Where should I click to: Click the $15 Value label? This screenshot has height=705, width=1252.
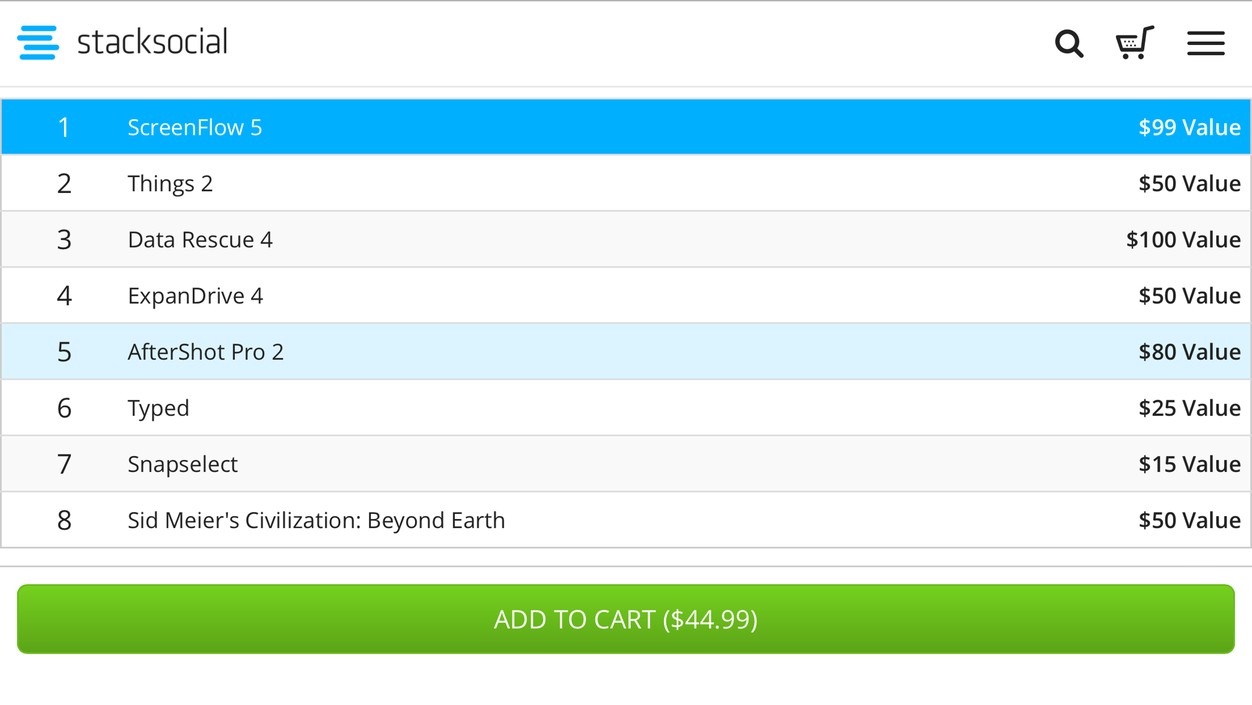[1189, 464]
